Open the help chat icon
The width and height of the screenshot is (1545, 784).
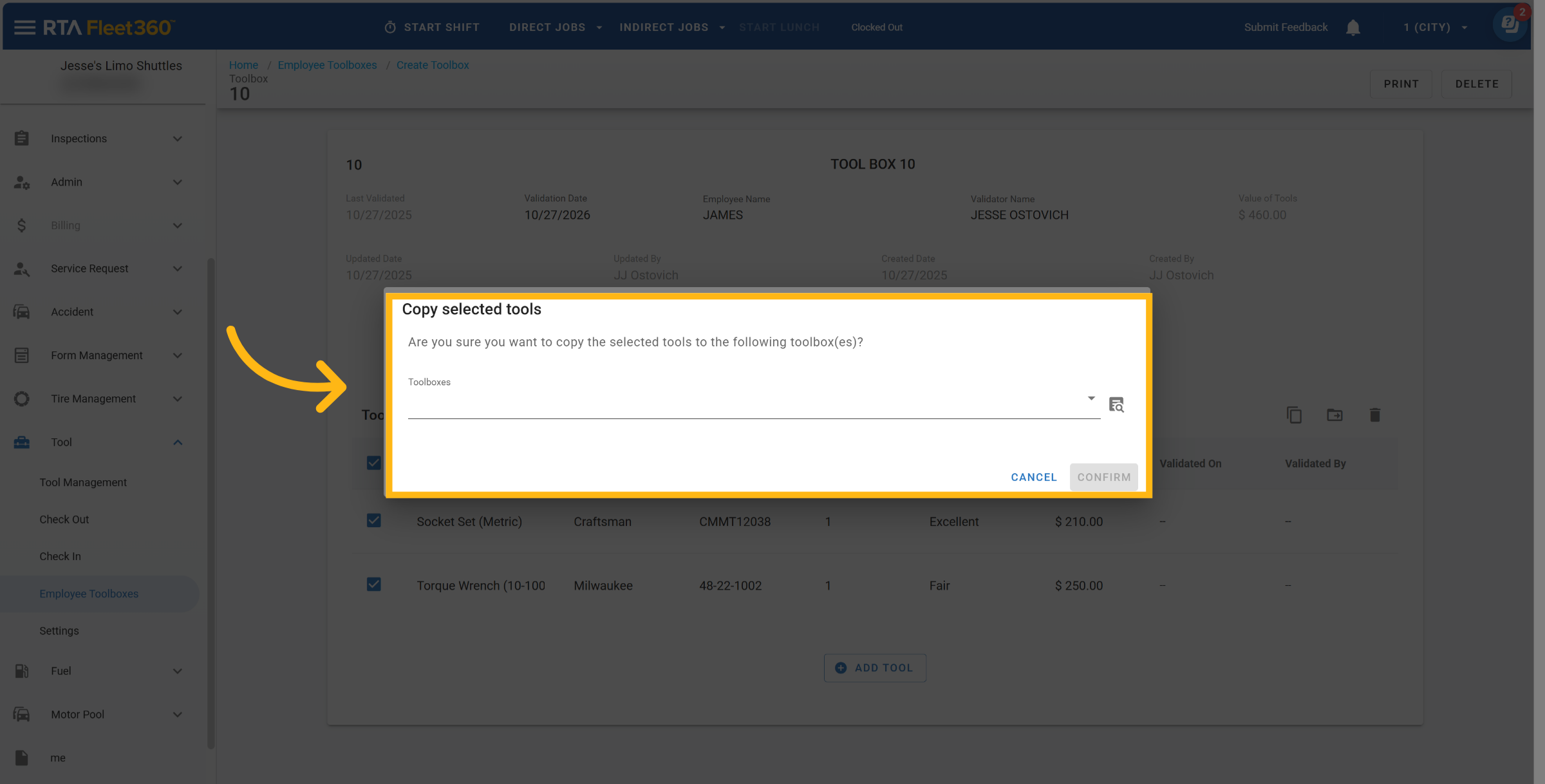tap(1510, 25)
